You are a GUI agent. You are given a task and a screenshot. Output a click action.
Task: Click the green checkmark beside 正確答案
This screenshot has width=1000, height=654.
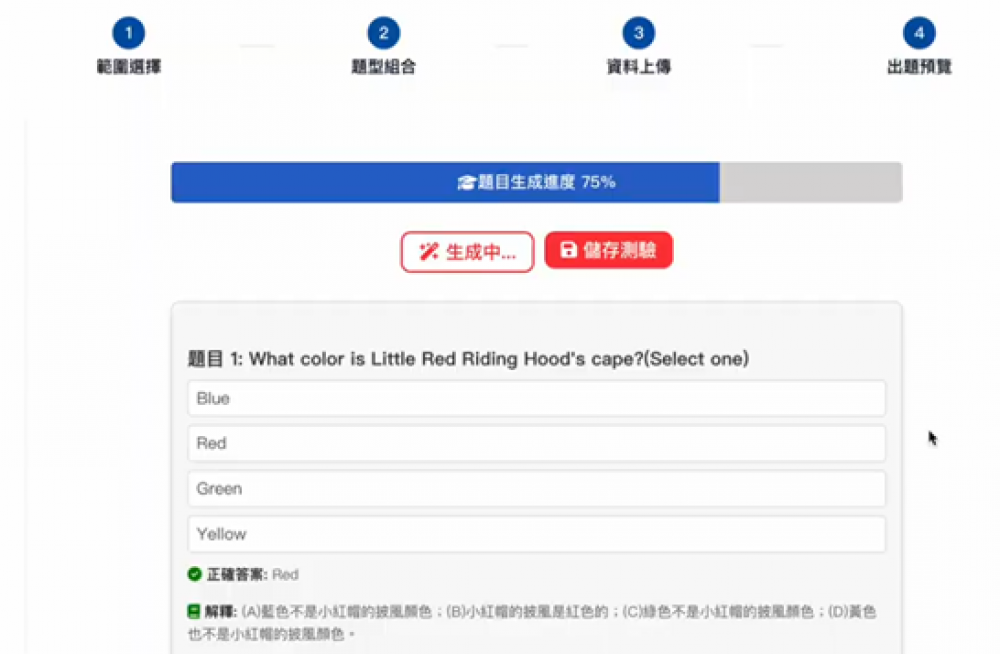coord(195,575)
